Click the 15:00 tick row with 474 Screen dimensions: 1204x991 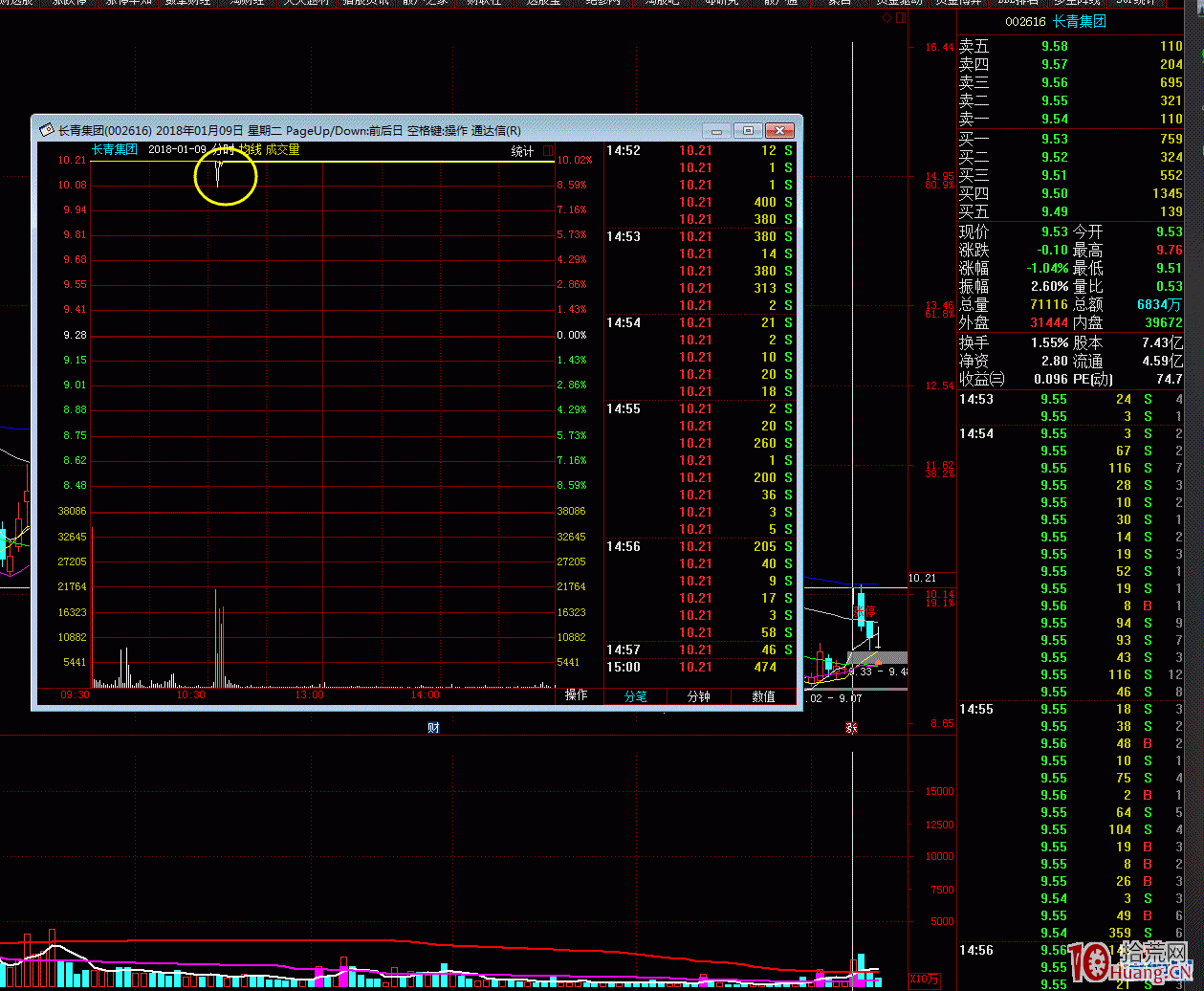700,667
